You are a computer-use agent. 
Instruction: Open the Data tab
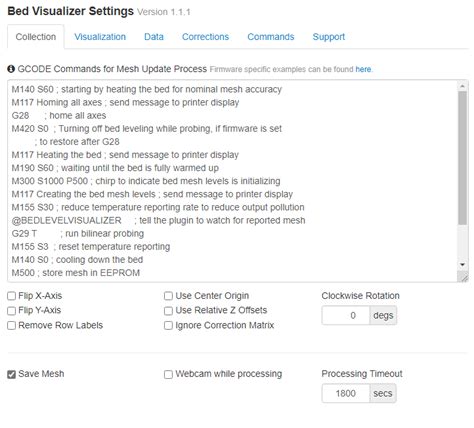[x=154, y=37]
